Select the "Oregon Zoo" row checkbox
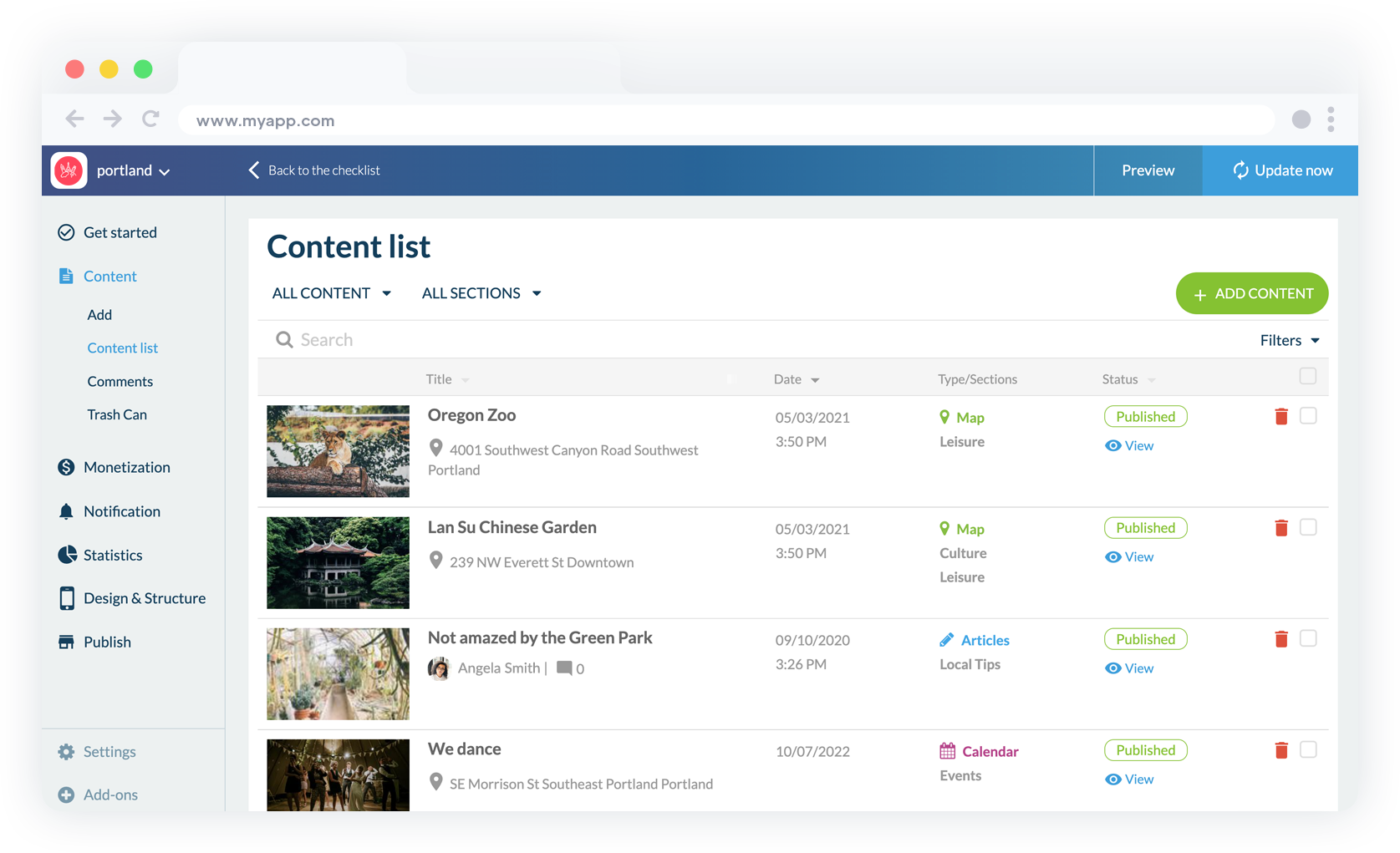This screenshot has width=1400, height=853. pos(1308,415)
